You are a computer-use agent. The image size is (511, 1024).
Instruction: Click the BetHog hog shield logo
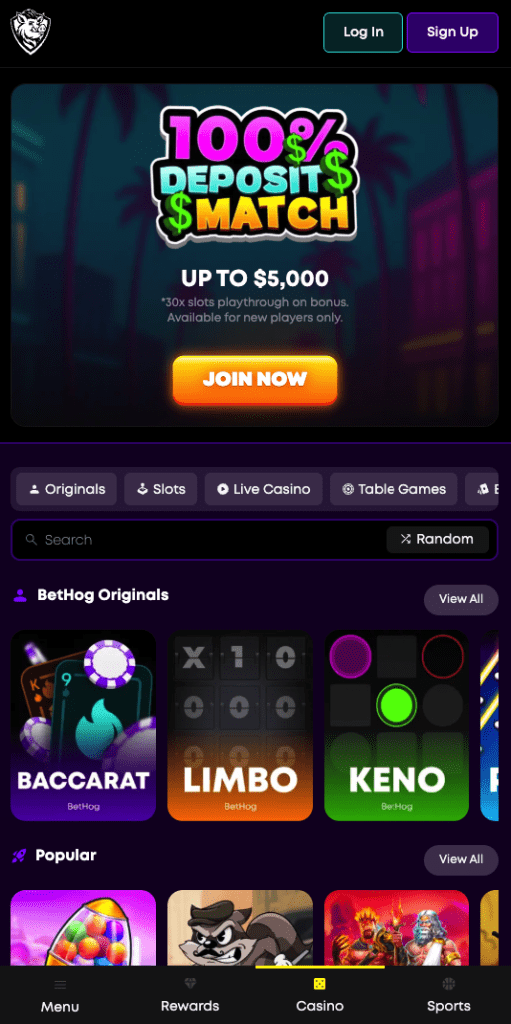(x=31, y=31)
